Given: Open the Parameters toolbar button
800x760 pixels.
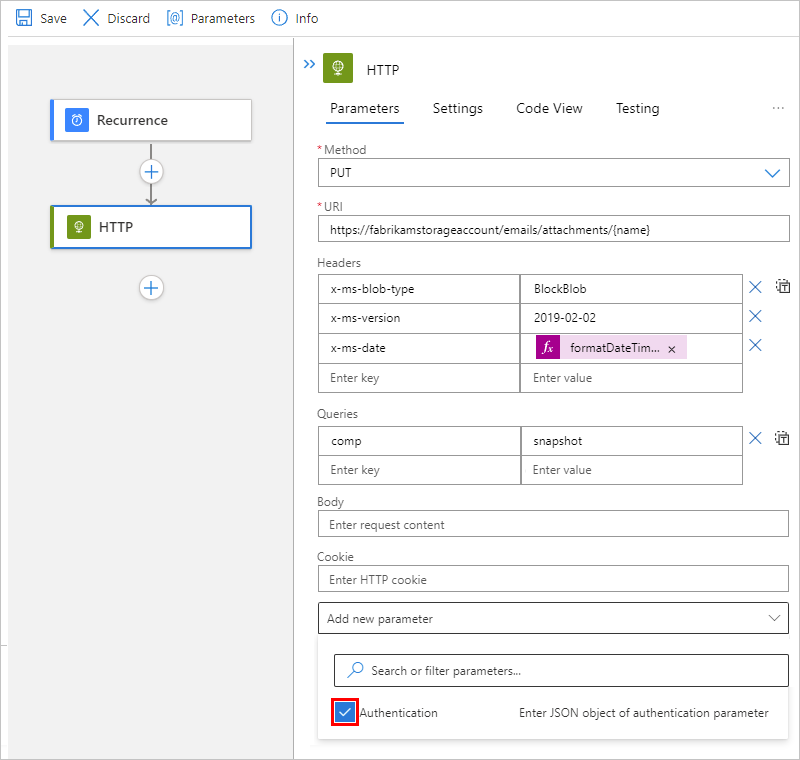Looking at the screenshot, I should (x=211, y=18).
